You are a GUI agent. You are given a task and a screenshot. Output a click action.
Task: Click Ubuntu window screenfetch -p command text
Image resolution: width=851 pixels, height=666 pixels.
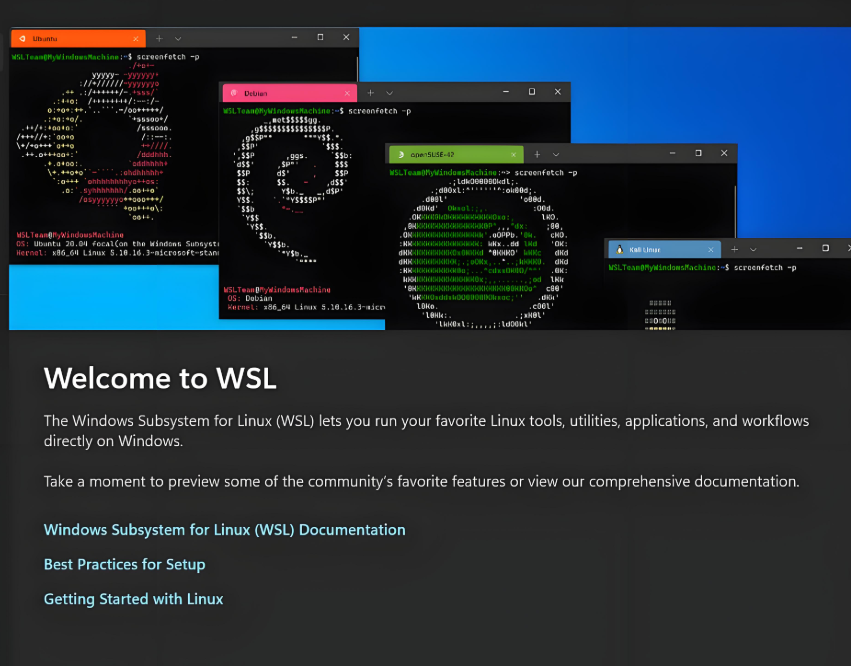click(x=168, y=56)
